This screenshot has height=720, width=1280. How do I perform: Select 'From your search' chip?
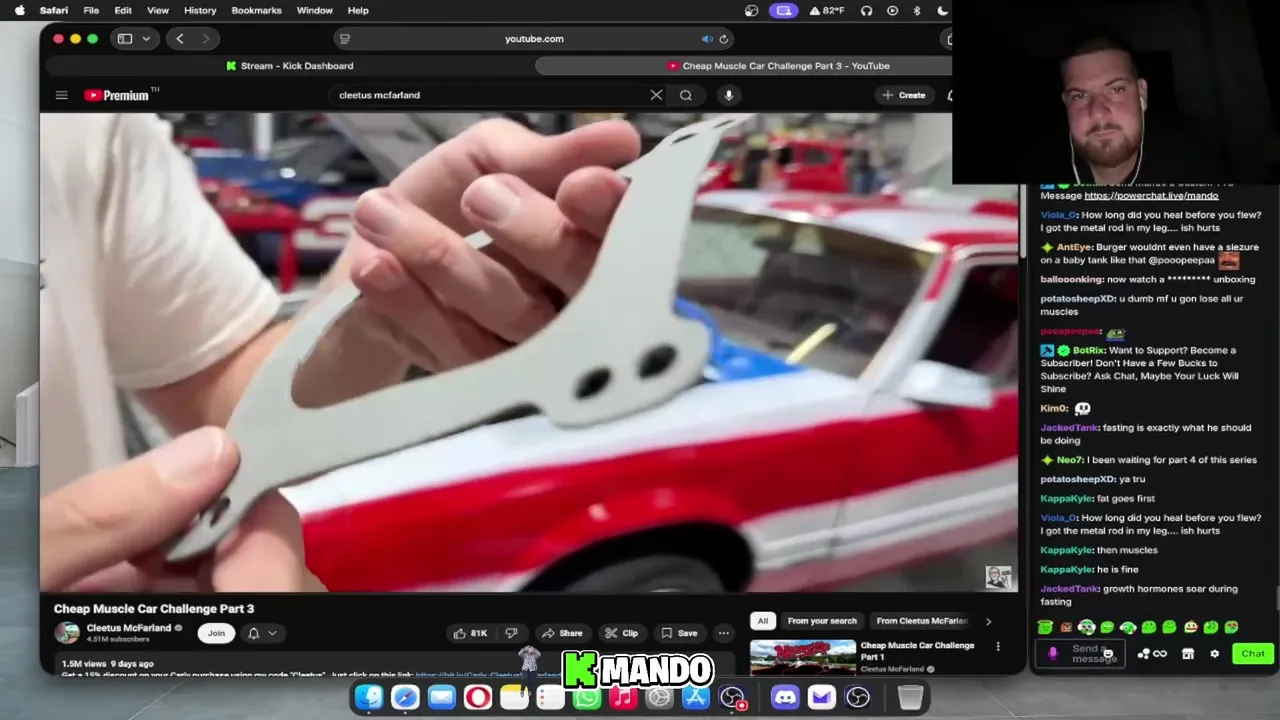pyautogui.click(x=822, y=621)
